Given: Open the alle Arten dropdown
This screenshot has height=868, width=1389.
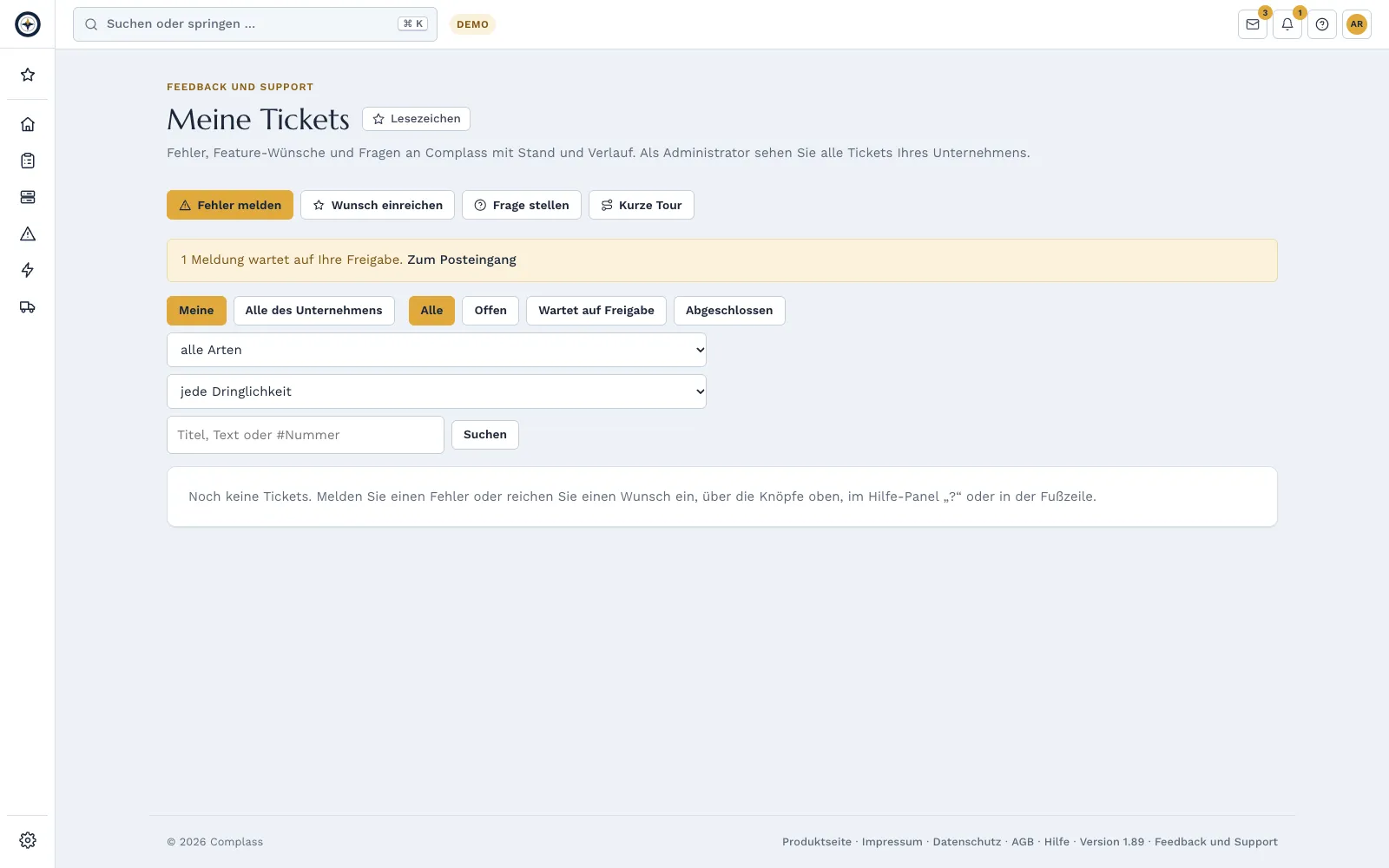Looking at the screenshot, I should tap(437, 350).
